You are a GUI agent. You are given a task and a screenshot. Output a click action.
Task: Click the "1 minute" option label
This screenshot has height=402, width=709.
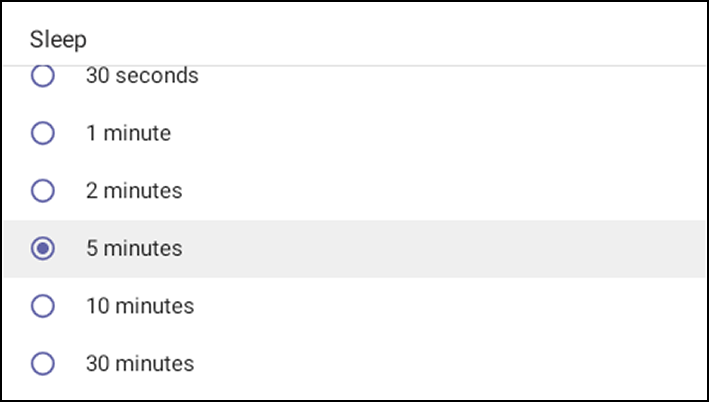[x=128, y=133]
